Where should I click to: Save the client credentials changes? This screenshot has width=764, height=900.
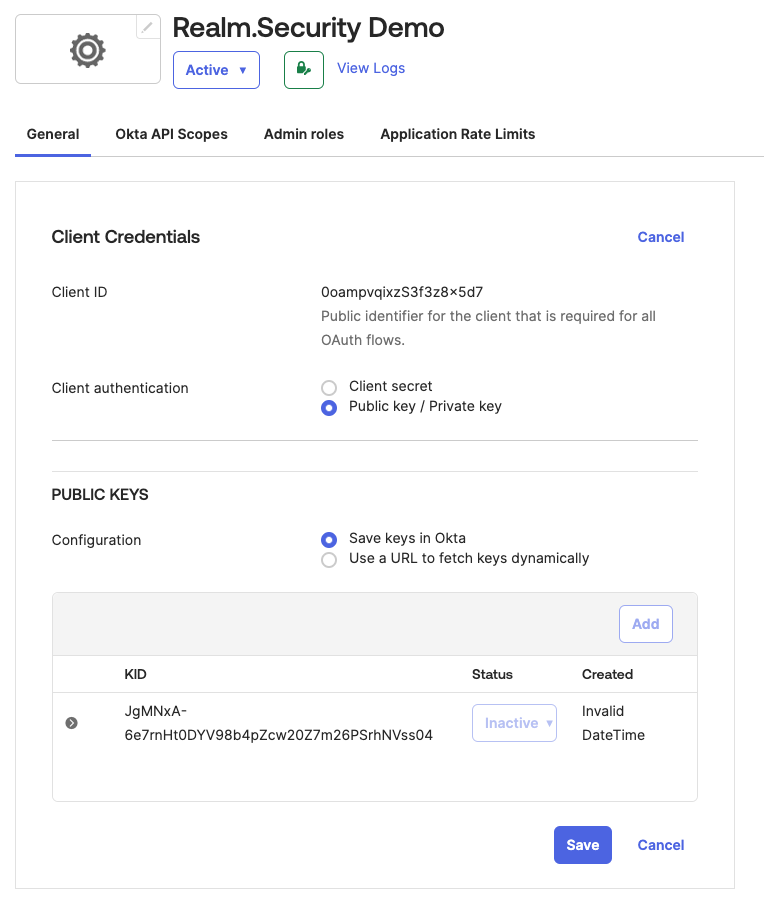582,844
